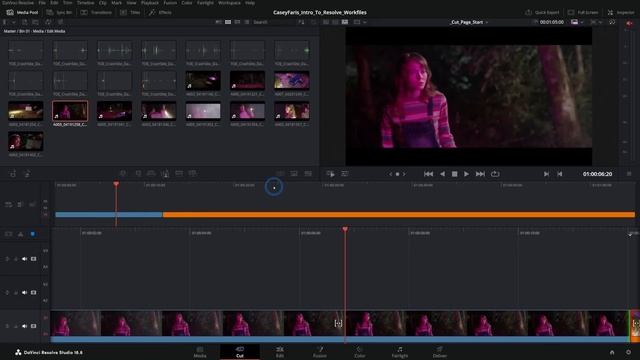Switch to the Color page tab
This screenshot has height=360, width=640.
(x=360, y=352)
